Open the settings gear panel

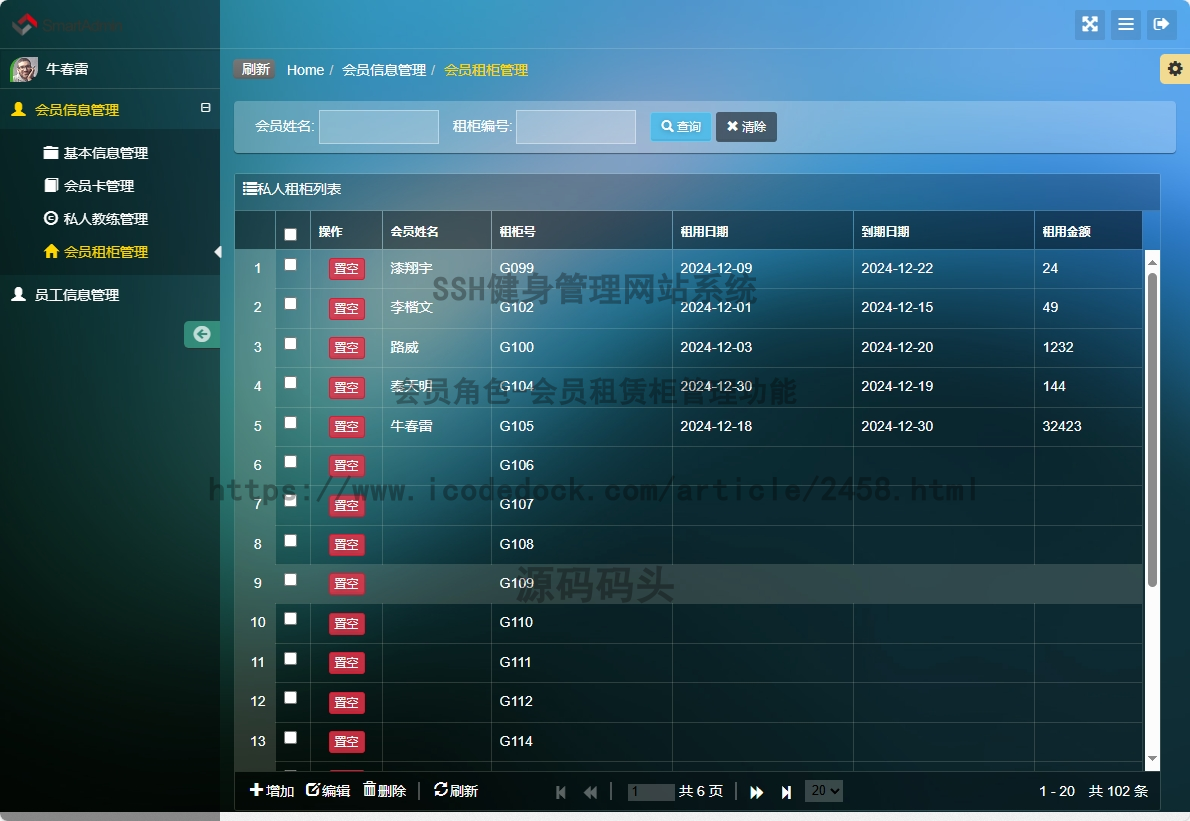[x=1175, y=69]
